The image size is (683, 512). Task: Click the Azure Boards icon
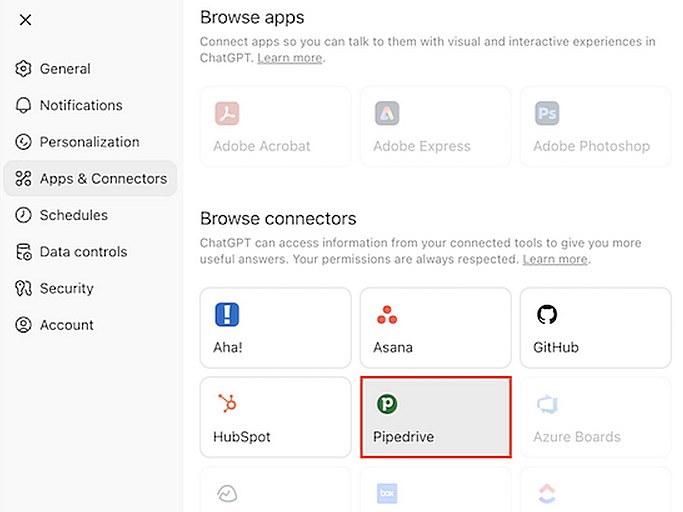pyautogui.click(x=547, y=404)
